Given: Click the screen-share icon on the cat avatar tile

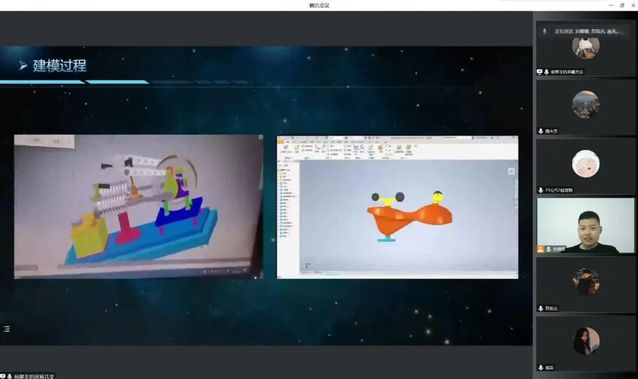Looking at the screenshot, I should [x=540, y=72].
